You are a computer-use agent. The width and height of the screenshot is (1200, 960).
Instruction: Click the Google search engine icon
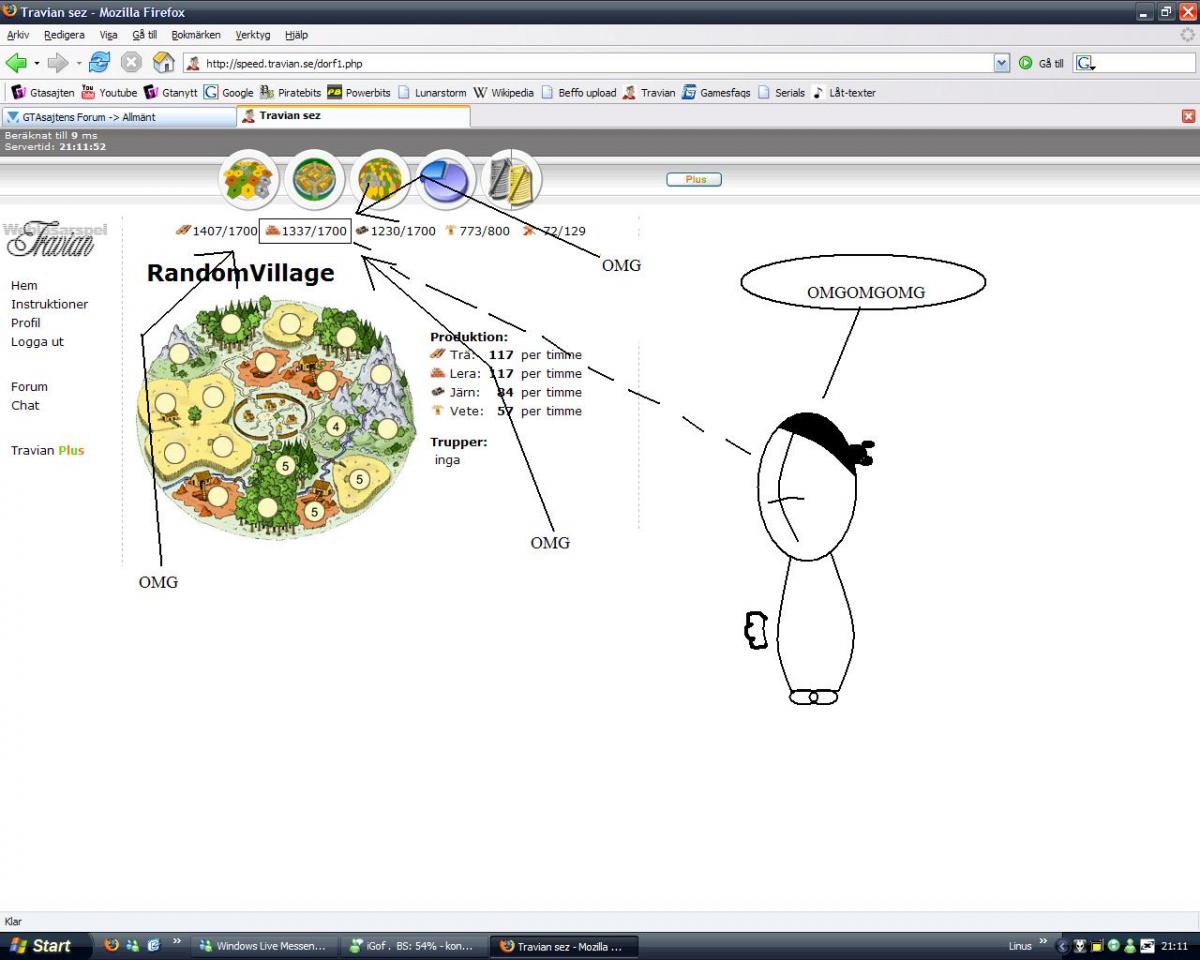(1086, 63)
